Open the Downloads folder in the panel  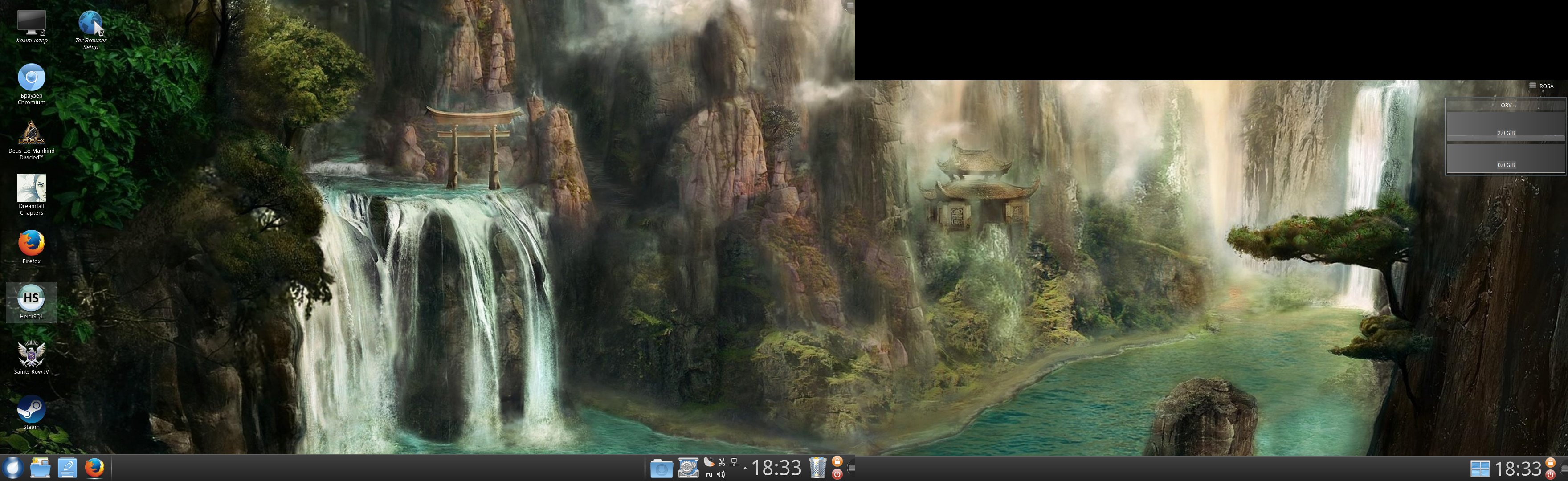[661, 468]
